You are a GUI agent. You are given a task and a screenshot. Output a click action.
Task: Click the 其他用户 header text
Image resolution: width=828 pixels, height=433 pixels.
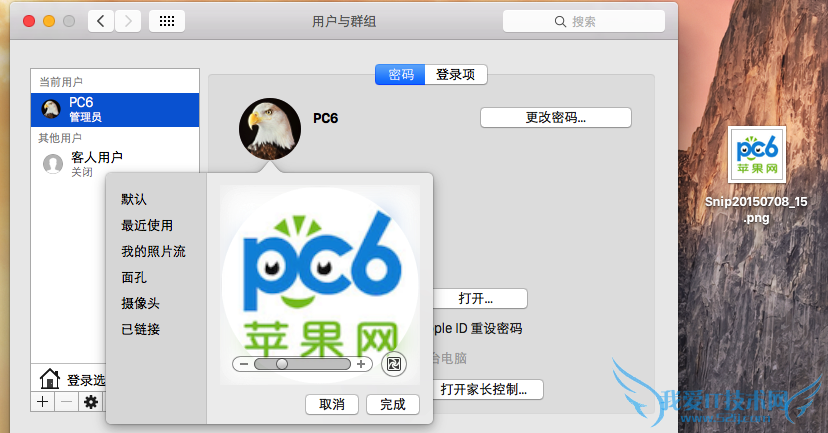(60, 138)
